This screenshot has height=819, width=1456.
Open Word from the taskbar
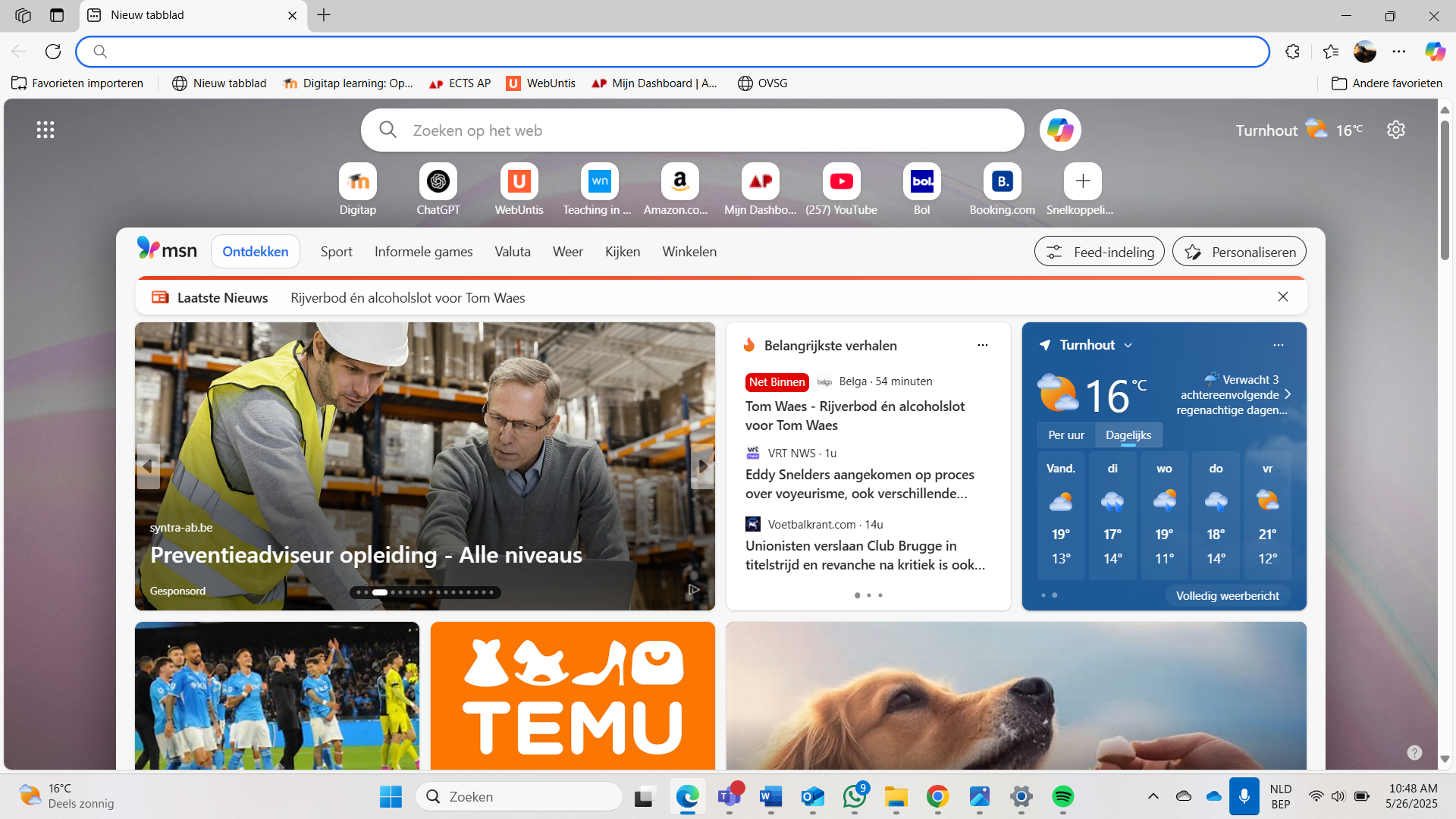tap(771, 796)
